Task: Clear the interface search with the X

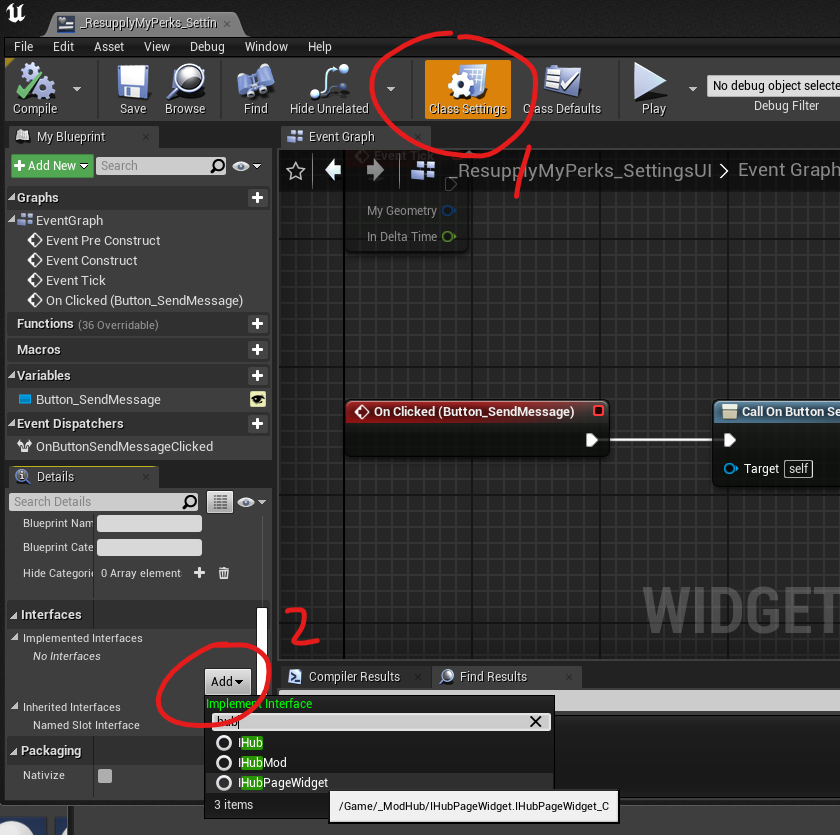Action: point(535,721)
